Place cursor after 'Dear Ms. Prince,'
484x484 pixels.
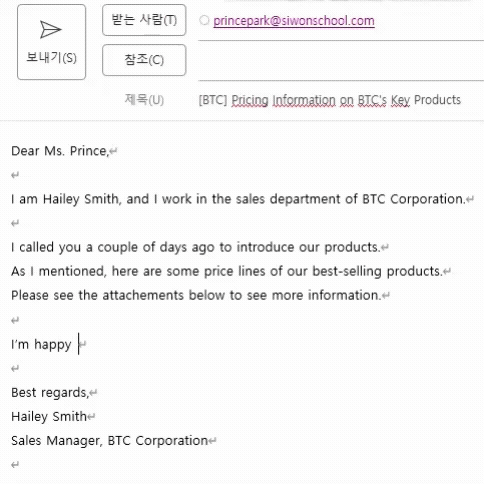[x=109, y=151]
